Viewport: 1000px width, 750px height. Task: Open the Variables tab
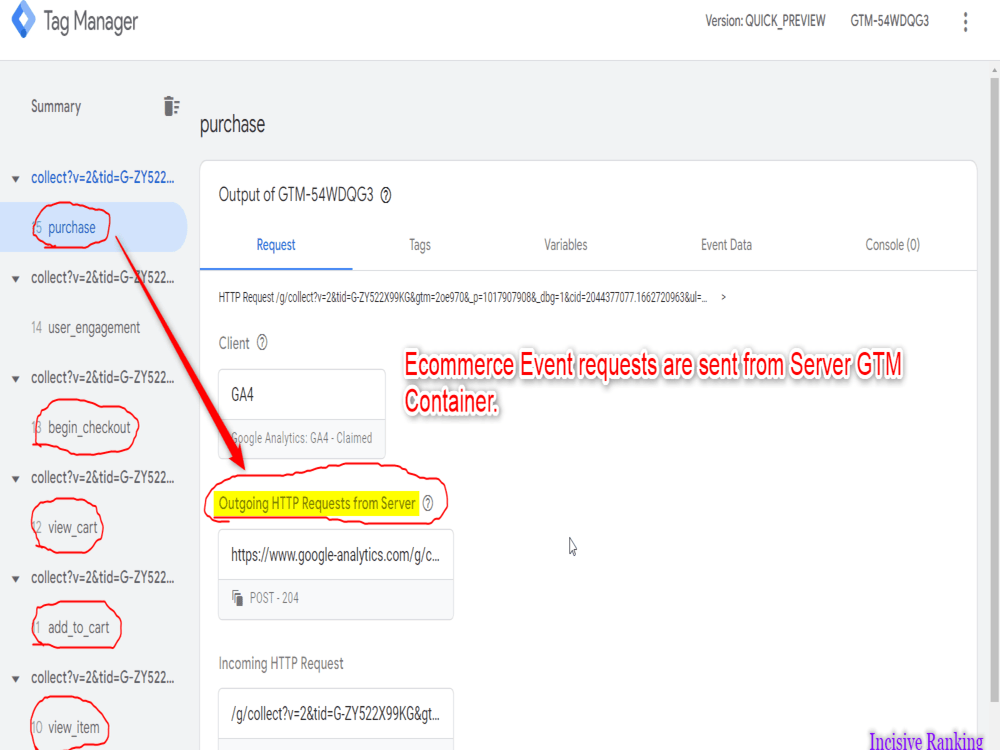(566, 245)
